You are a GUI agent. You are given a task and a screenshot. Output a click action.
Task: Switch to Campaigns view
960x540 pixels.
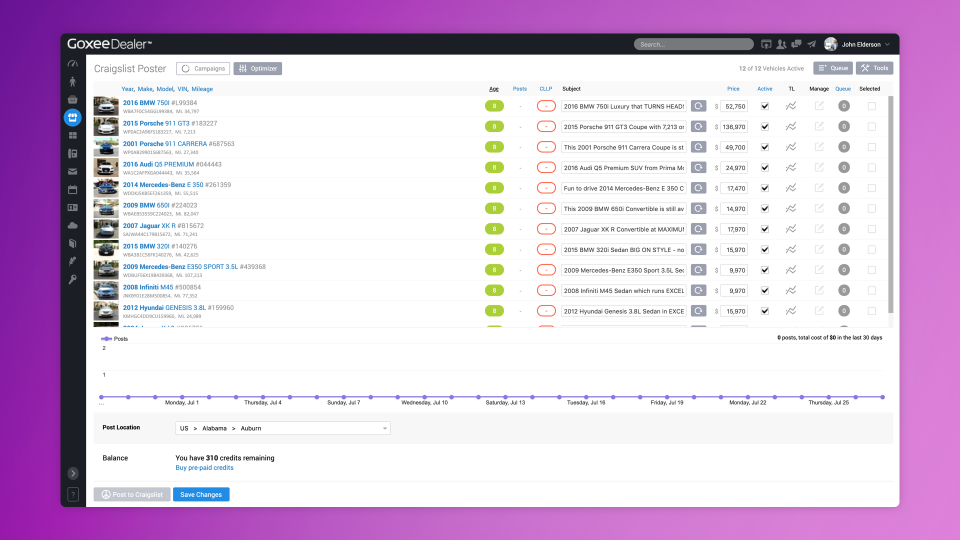pos(203,69)
